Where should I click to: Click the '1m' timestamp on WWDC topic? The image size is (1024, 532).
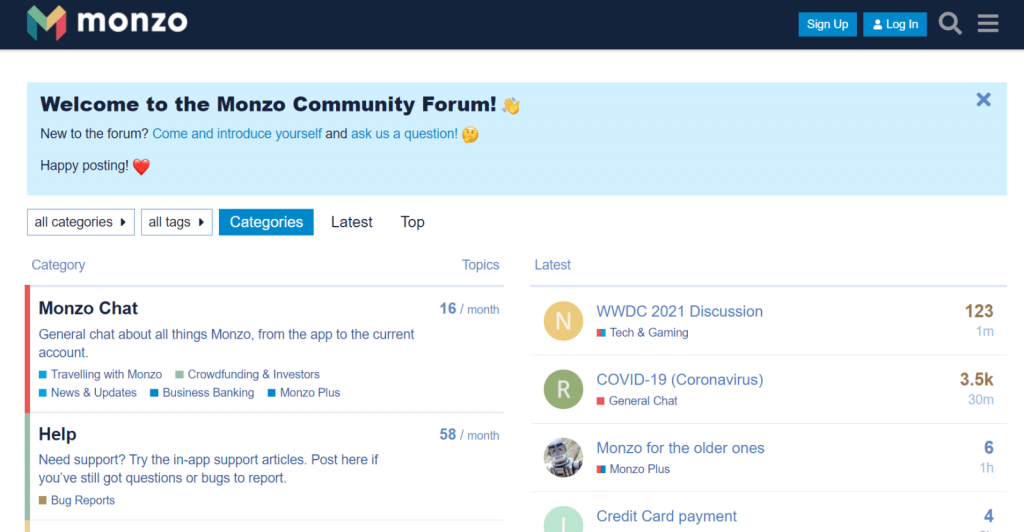(x=985, y=332)
